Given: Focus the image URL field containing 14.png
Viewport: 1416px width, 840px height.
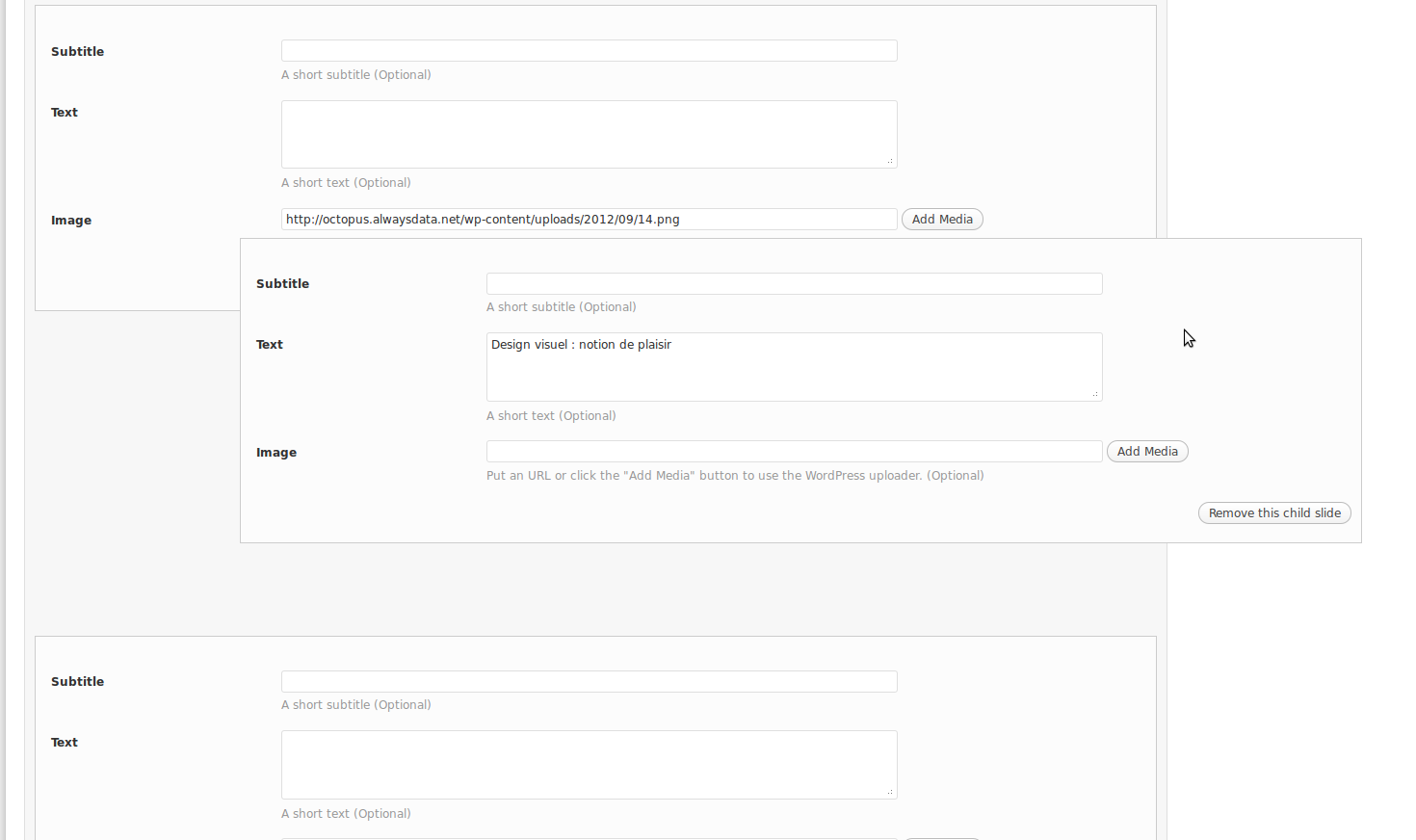Looking at the screenshot, I should pos(589,220).
